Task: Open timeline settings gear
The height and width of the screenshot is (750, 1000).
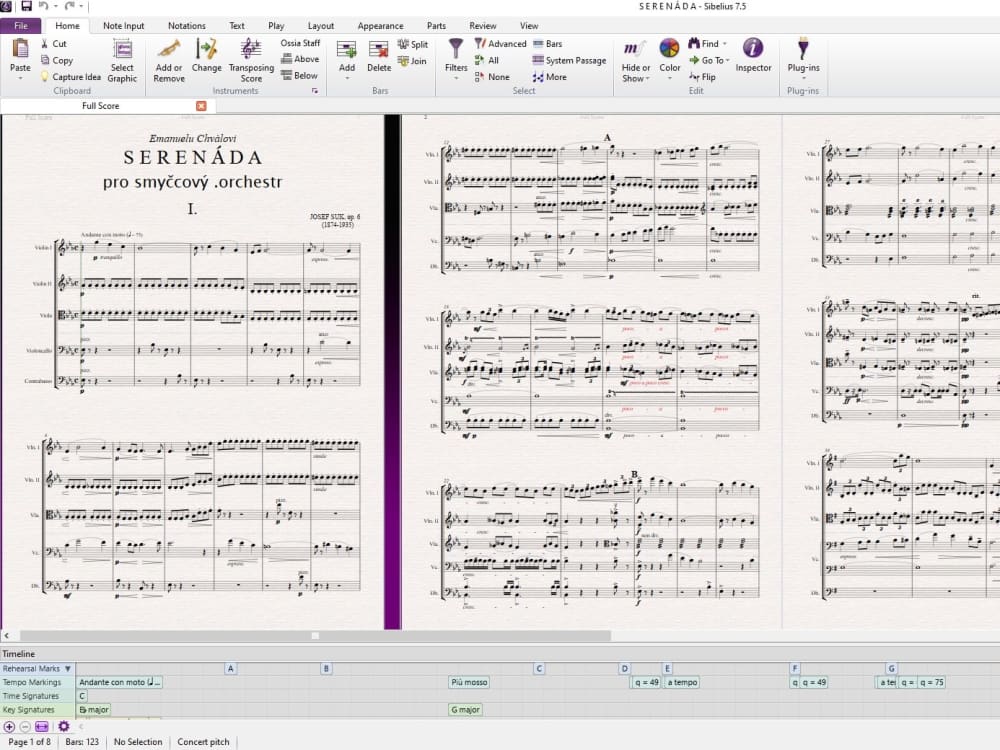Action: 64,726
